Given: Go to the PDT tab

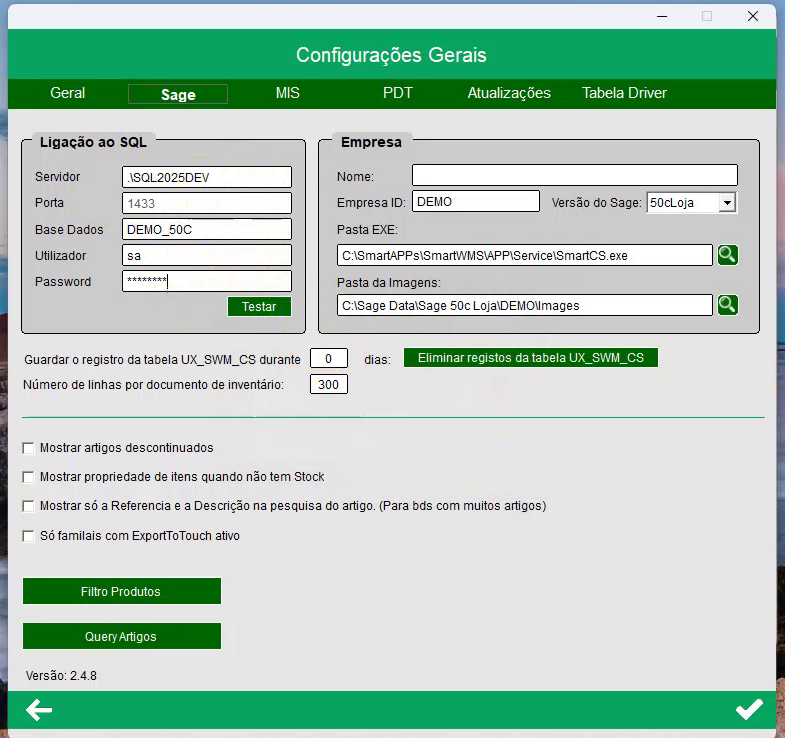Looking at the screenshot, I should 398,93.
